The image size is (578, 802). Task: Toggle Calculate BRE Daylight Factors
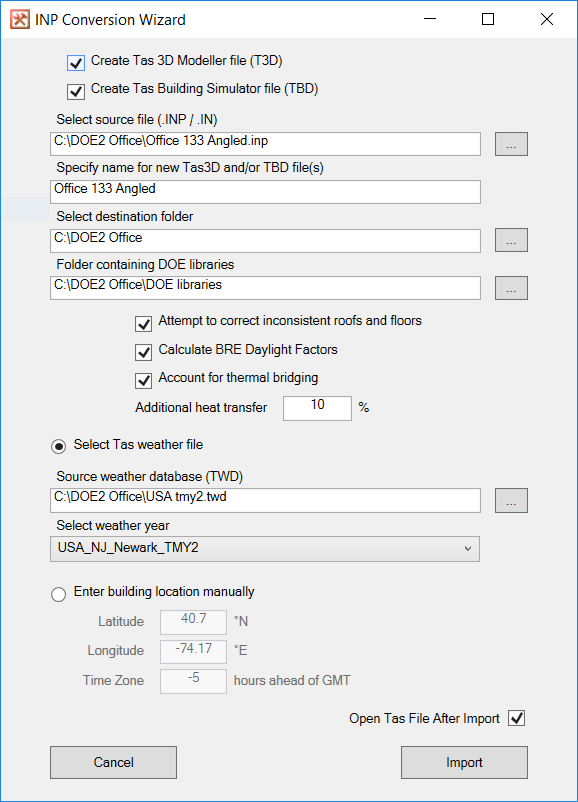tap(143, 352)
